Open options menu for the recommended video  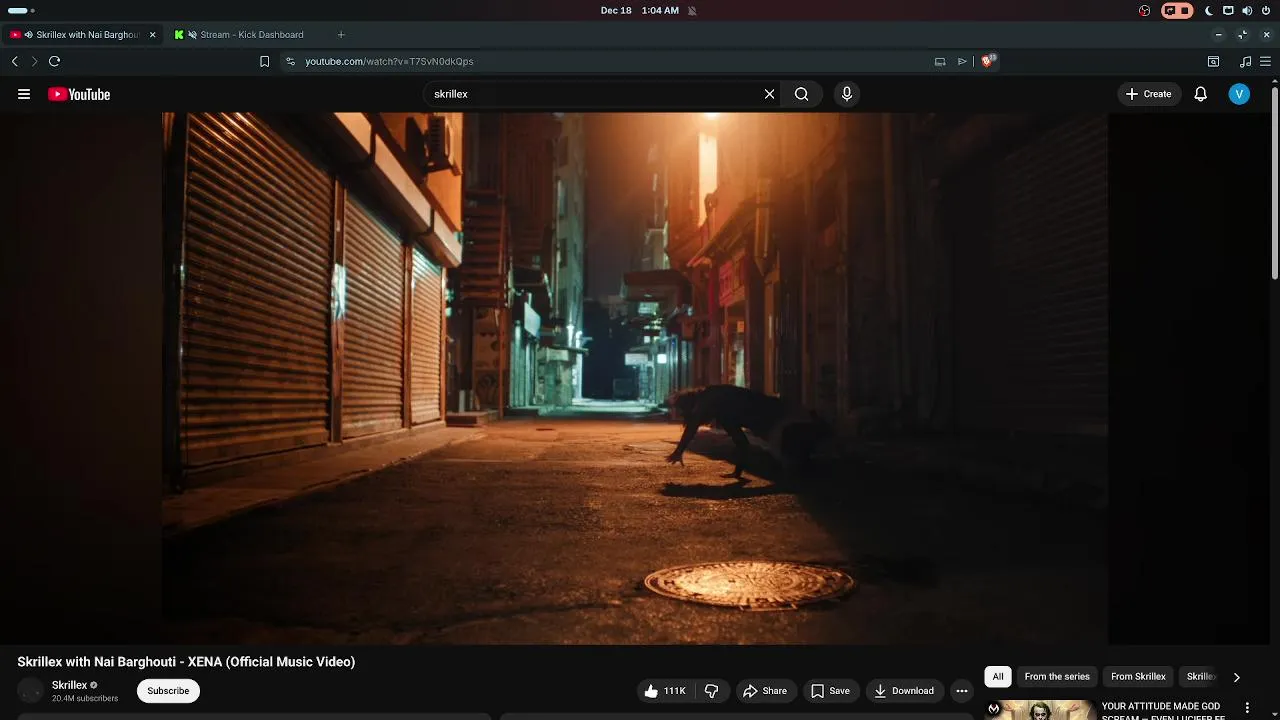pos(1247,707)
